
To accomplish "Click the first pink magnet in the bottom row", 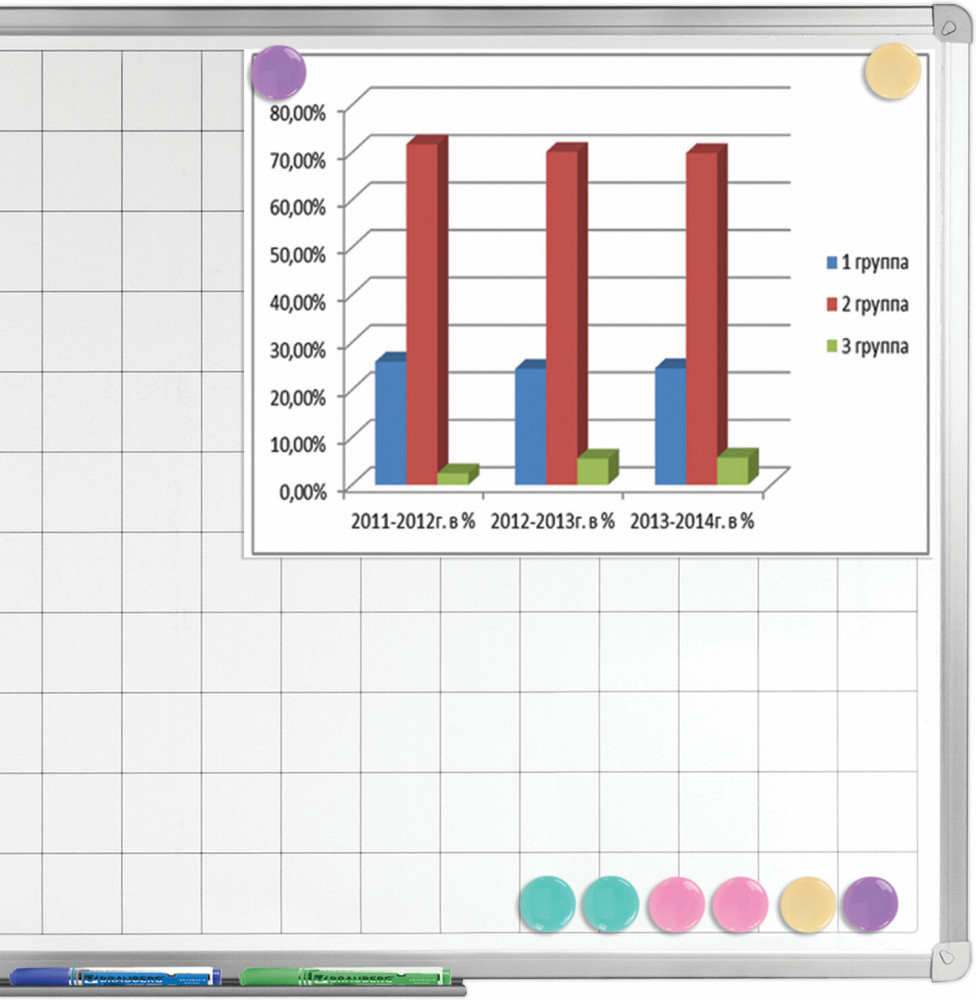I will coord(676,903).
